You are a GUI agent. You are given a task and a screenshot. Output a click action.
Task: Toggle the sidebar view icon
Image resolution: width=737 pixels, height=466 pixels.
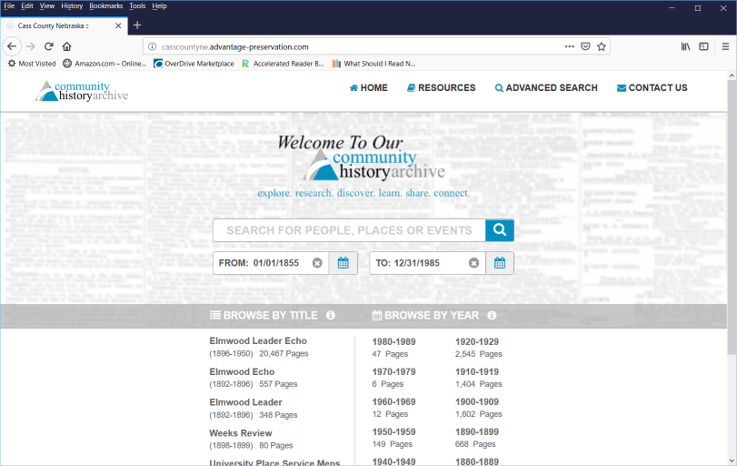click(704, 47)
